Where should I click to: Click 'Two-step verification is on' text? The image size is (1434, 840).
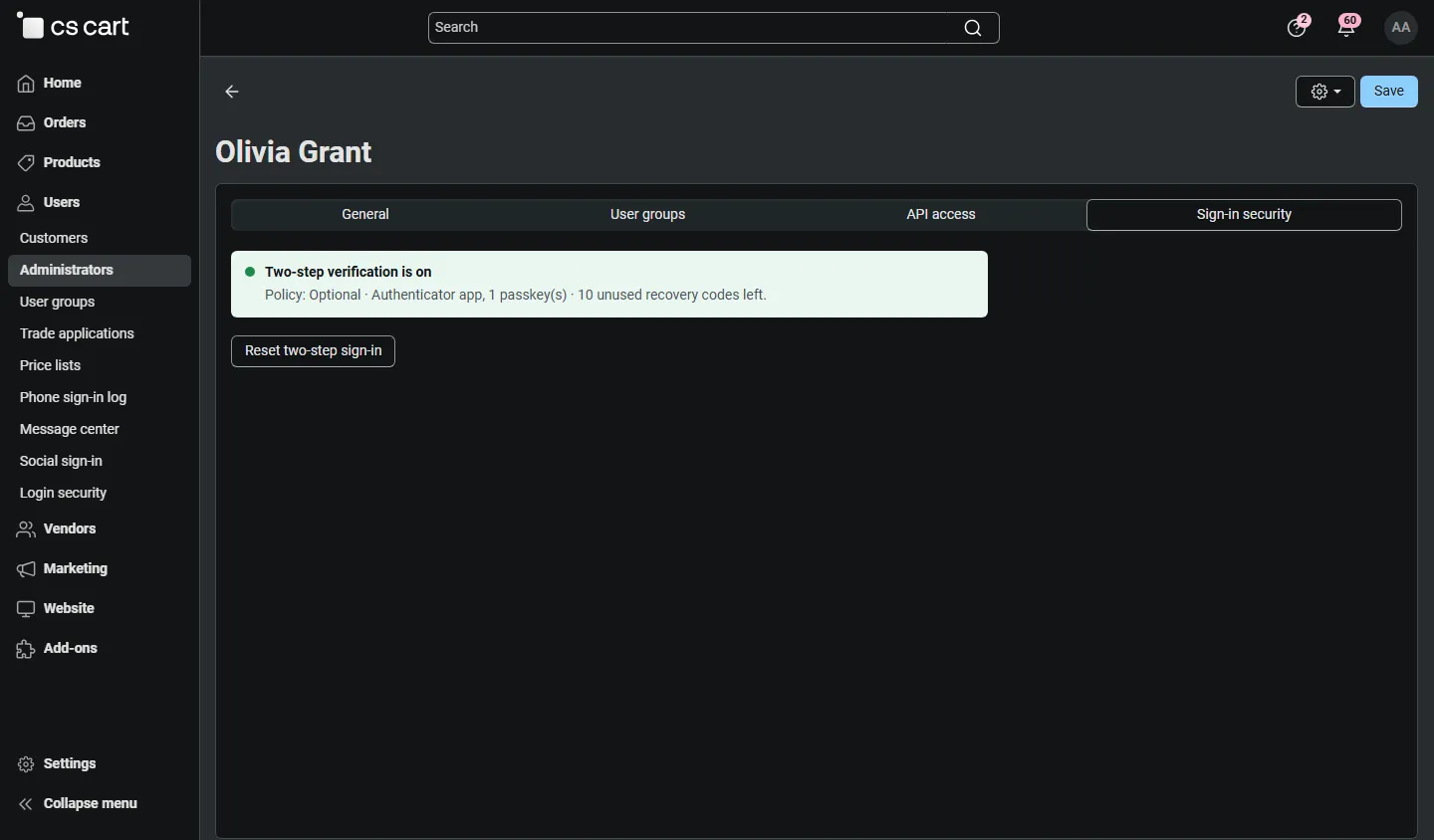coord(349,272)
